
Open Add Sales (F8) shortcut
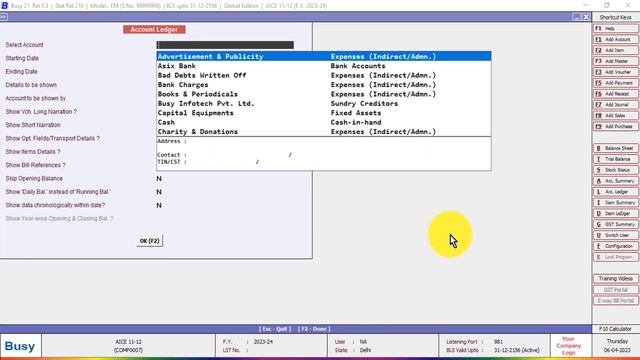tap(616, 116)
